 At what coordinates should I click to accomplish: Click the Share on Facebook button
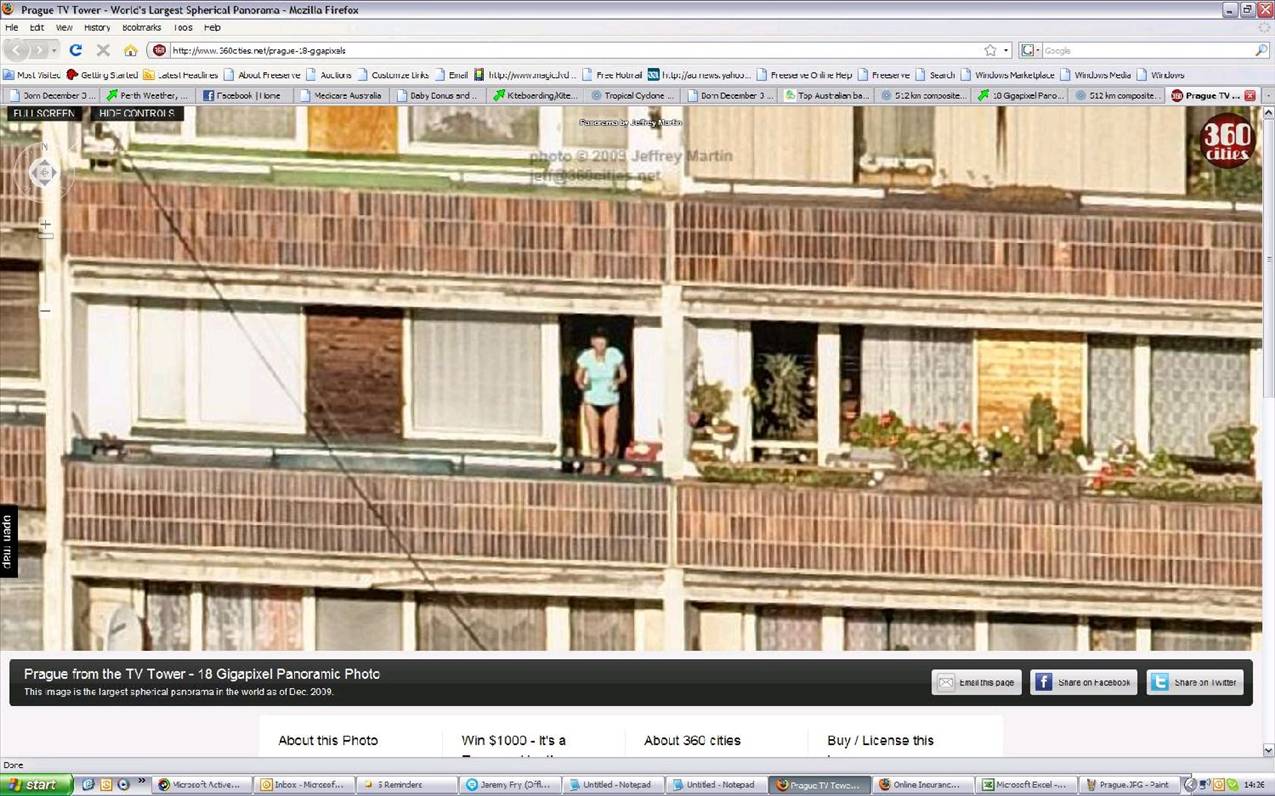(x=1084, y=682)
